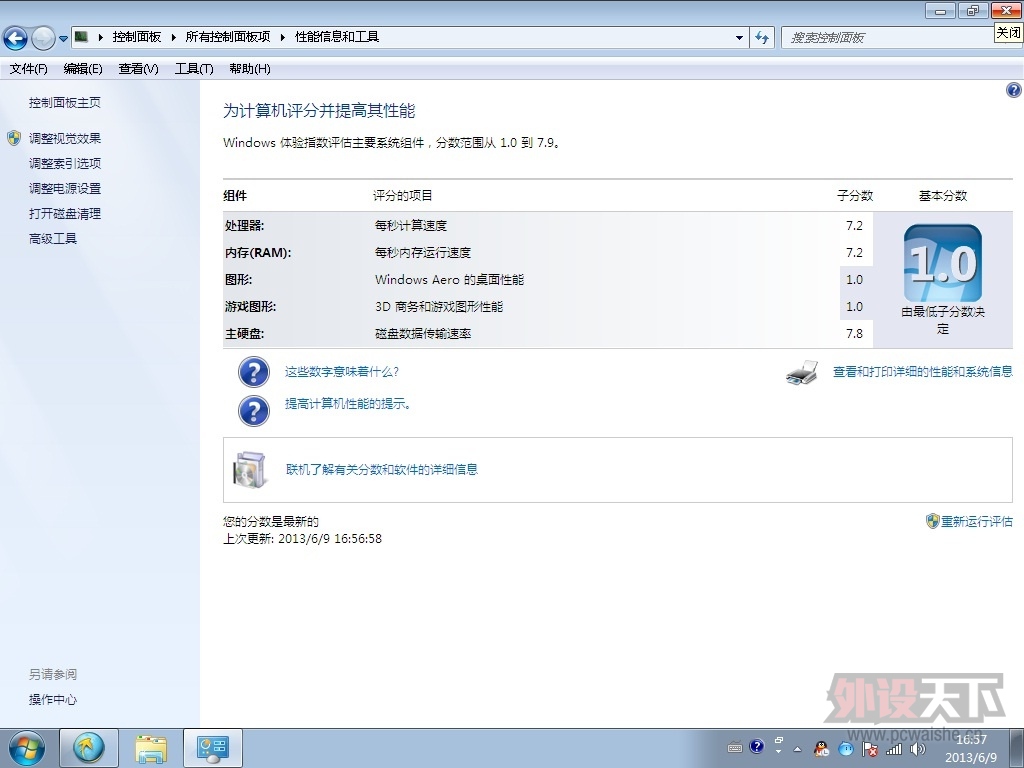The image size is (1024, 768).
Task: Click the greyed Forward navigation arrow
Action: tap(43, 38)
